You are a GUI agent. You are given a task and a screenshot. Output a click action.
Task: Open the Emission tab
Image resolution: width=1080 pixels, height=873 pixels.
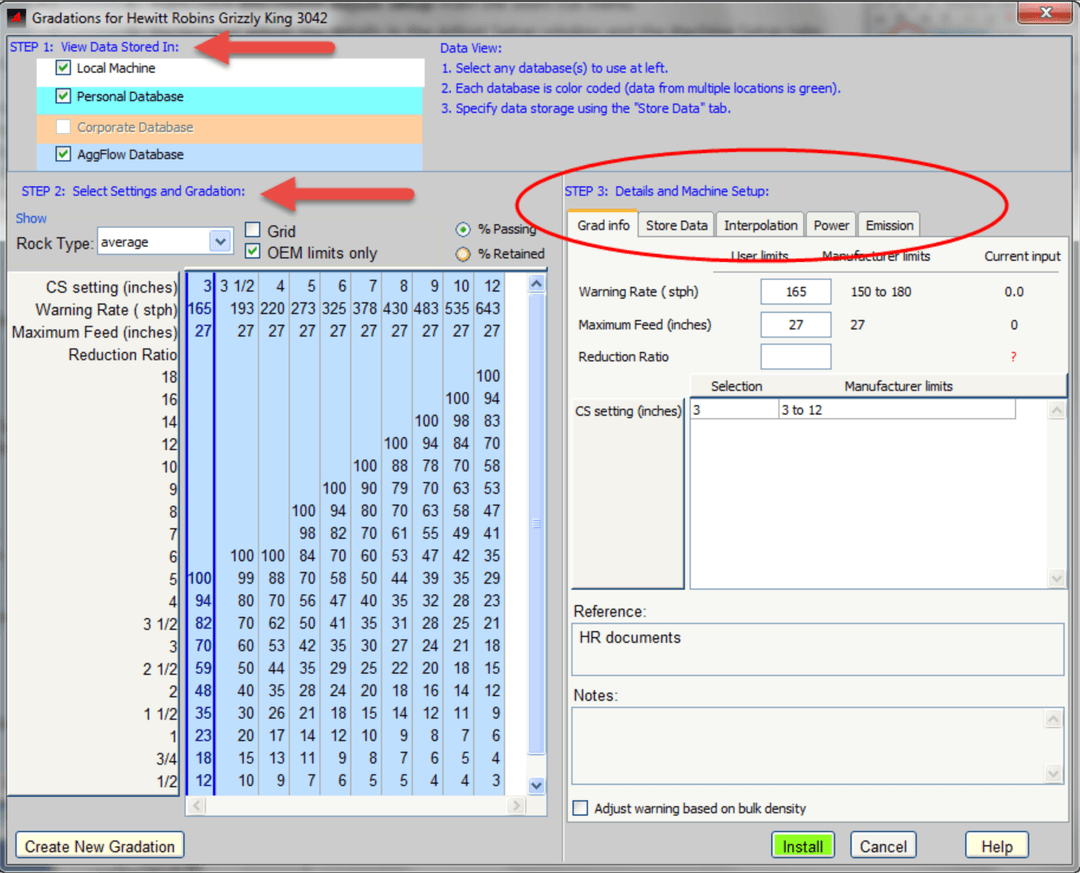click(889, 225)
